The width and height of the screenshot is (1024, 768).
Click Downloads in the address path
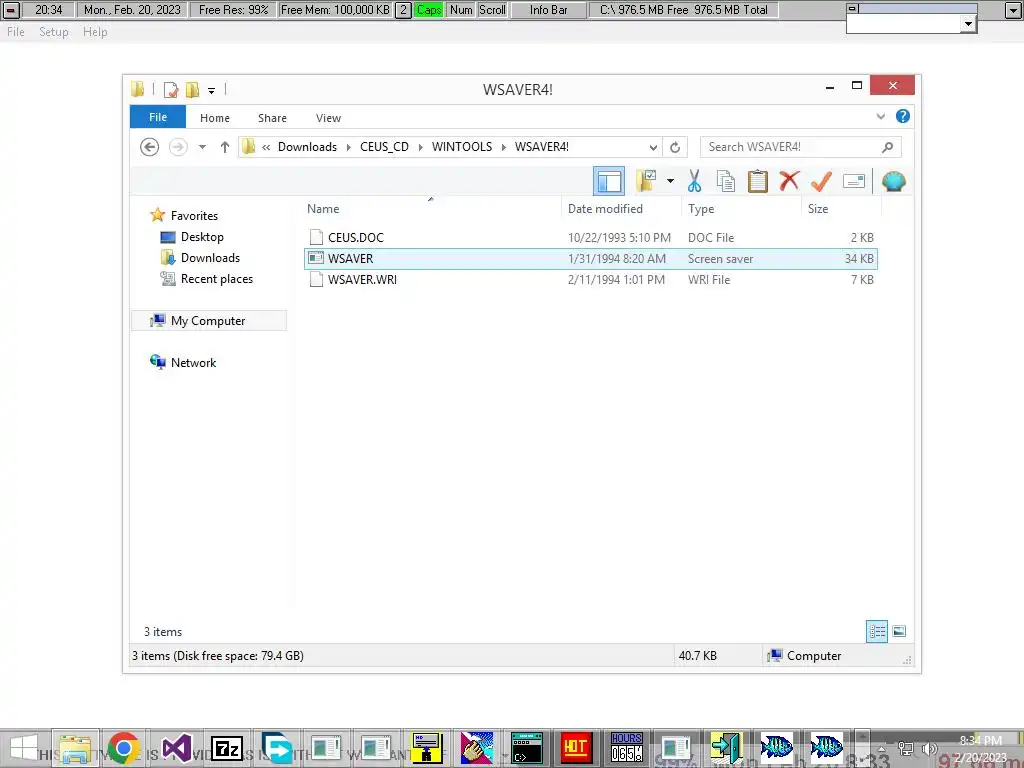pos(307,147)
